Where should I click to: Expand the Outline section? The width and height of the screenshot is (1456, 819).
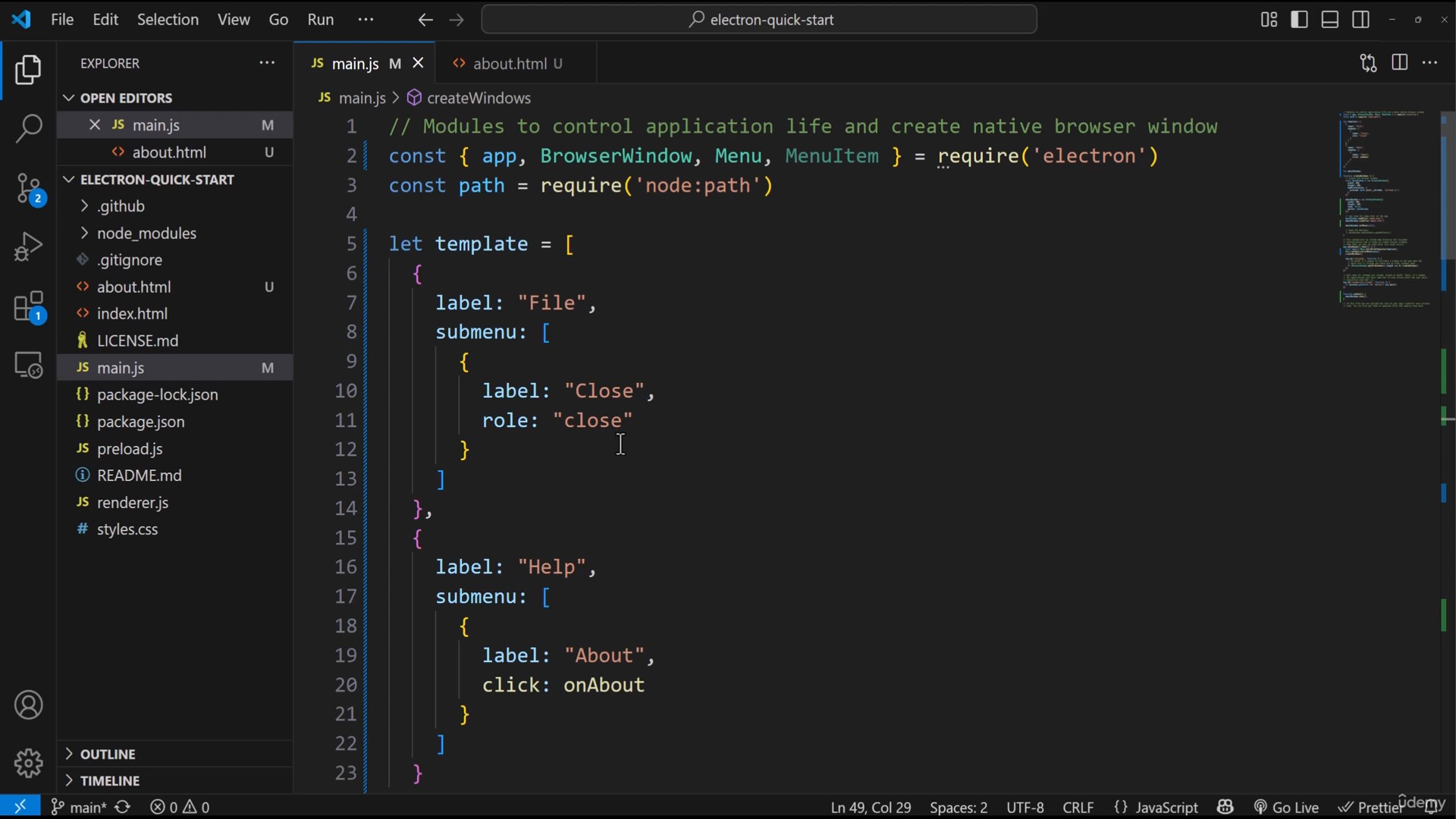(174, 754)
